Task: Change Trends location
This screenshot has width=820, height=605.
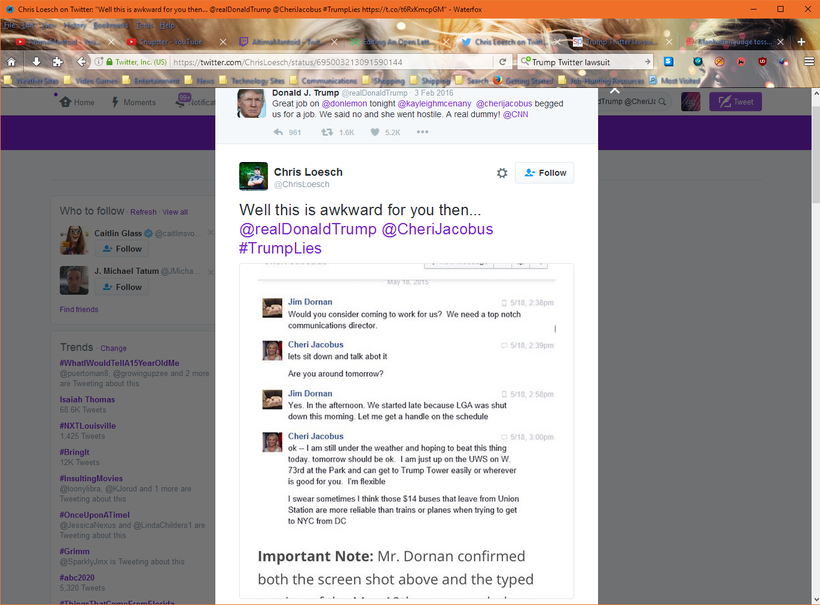Action: tap(113, 348)
